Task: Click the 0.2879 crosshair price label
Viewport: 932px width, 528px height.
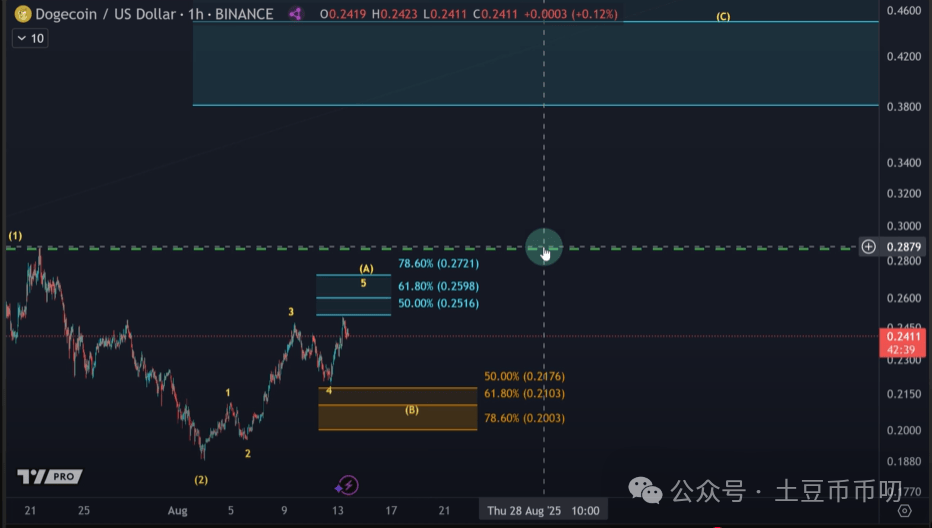Action: point(903,247)
